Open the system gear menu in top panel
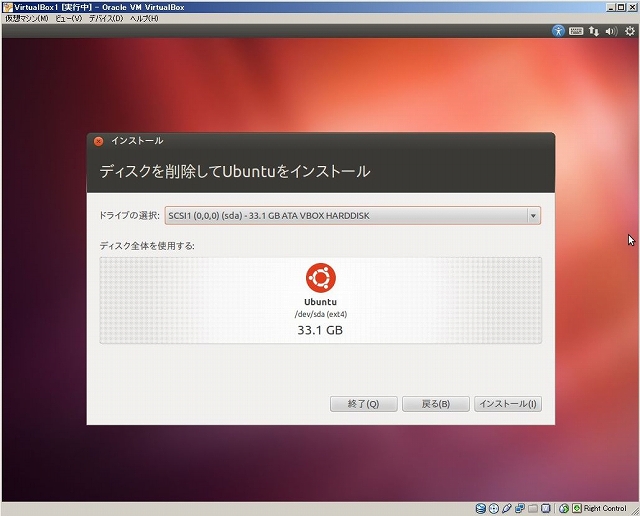Screen dimensions: 640x516 pos(630,31)
